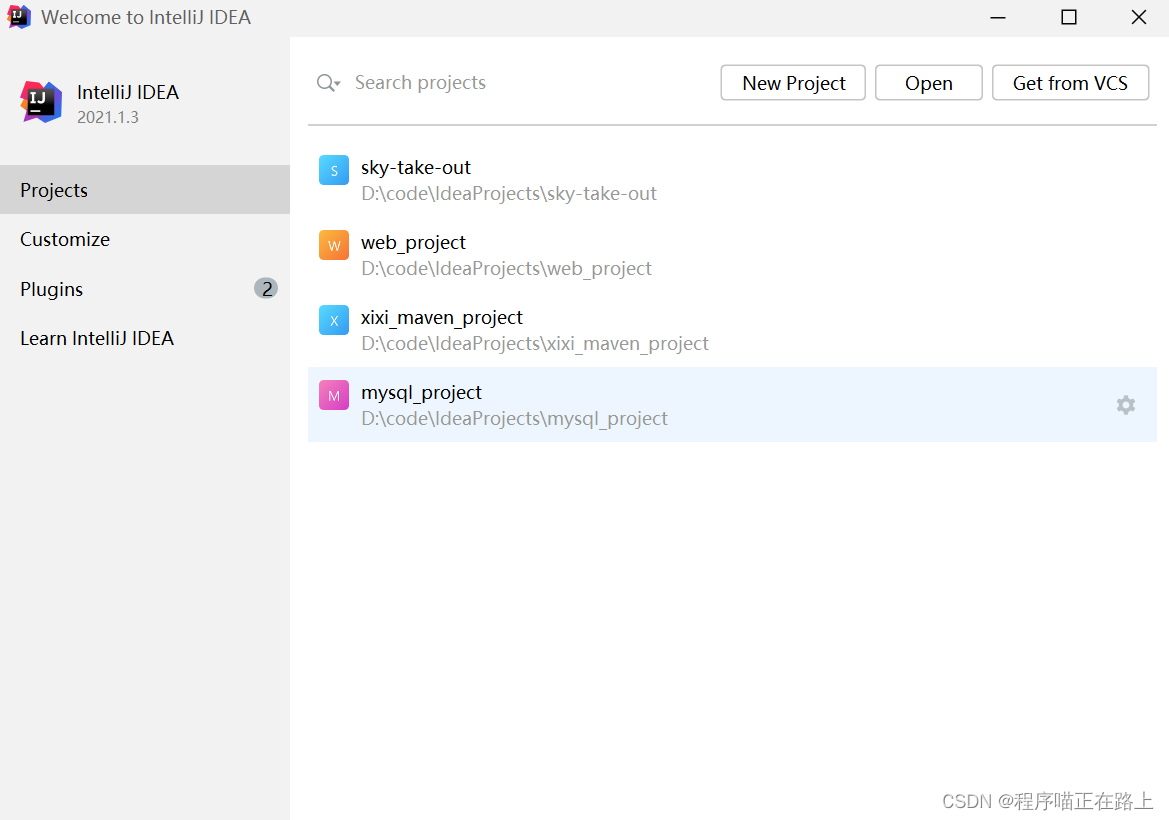Click the New Project button

793,83
